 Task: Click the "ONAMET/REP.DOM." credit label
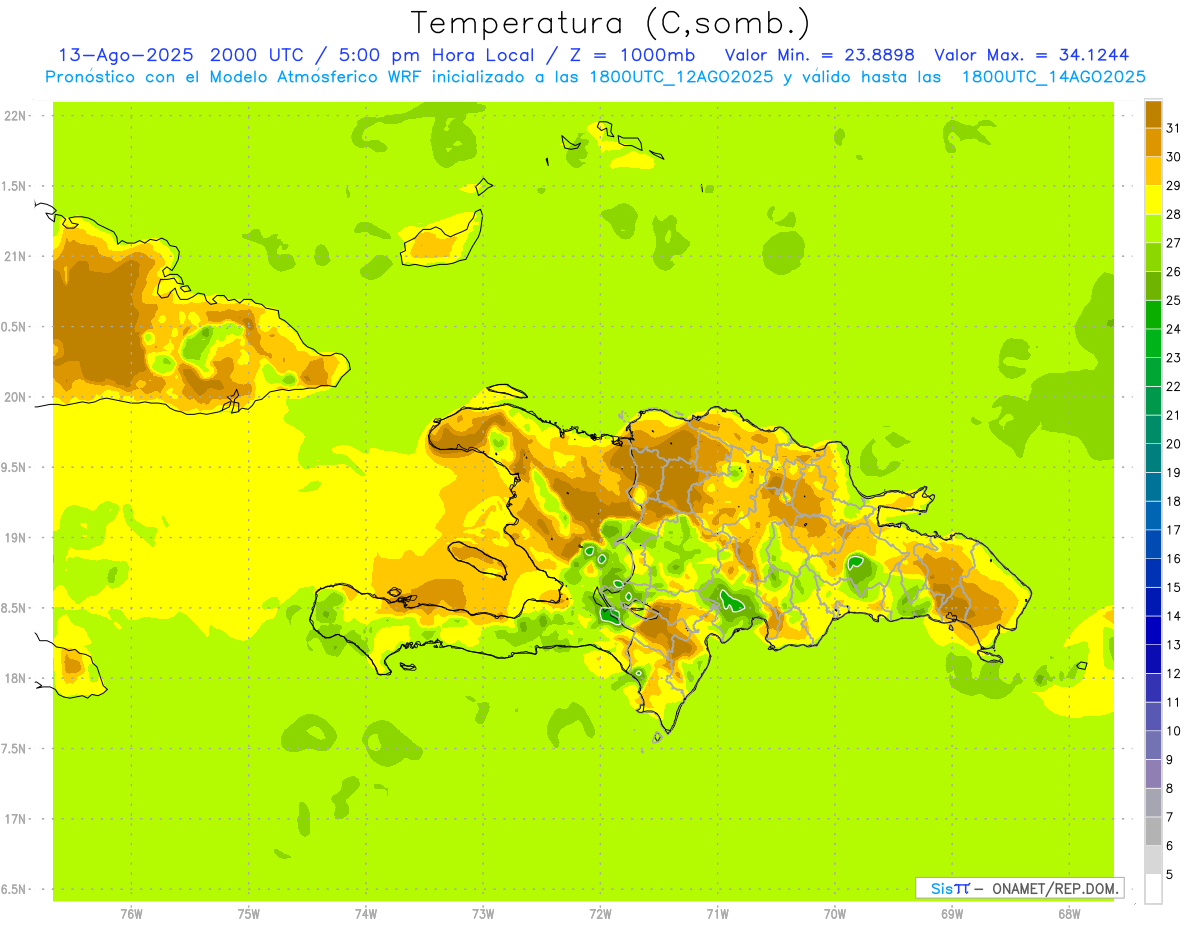click(x=1055, y=888)
